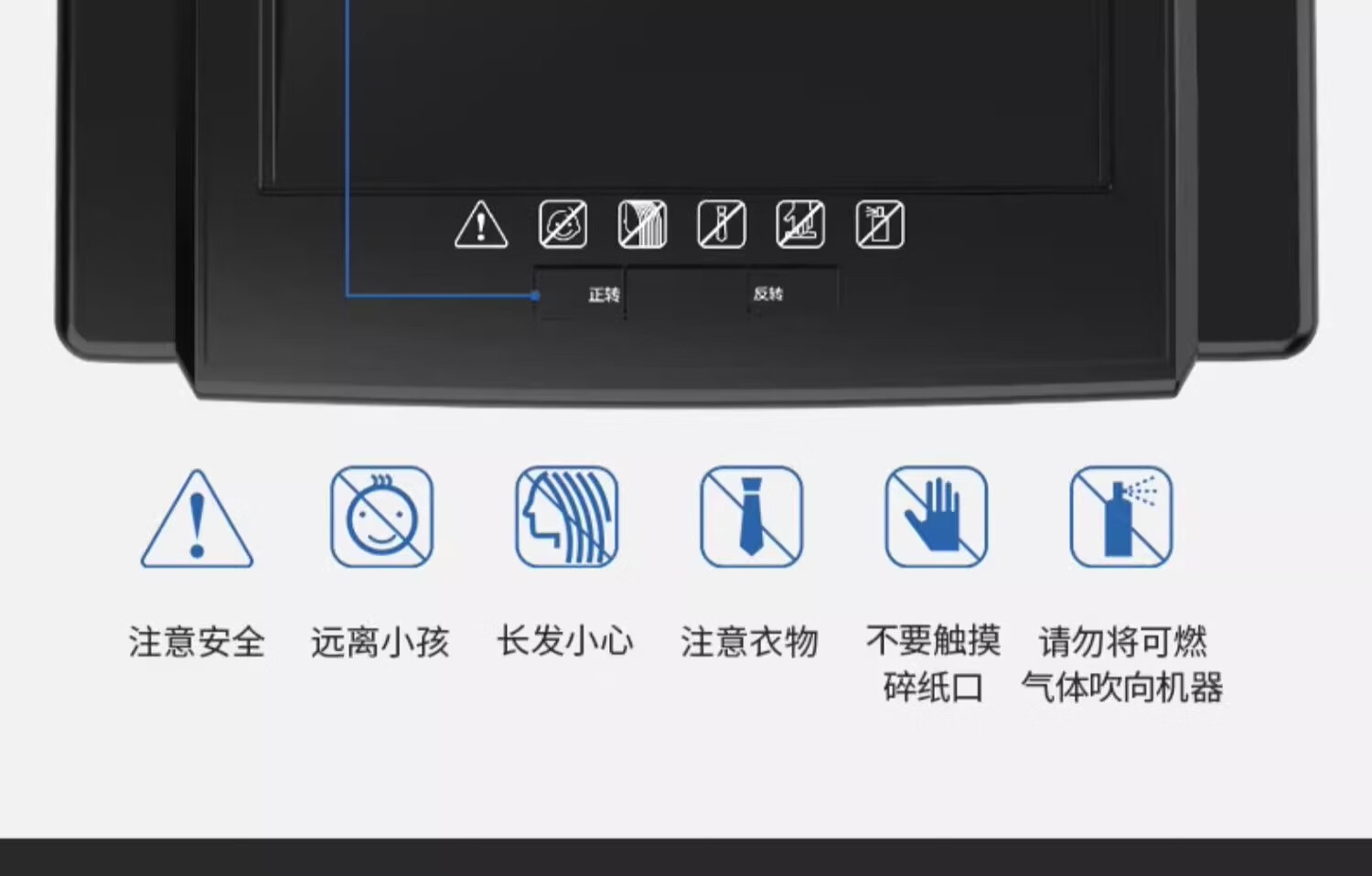1372x876 pixels.
Task: Click the 远离小孩 label
Action: pyautogui.click(x=381, y=642)
